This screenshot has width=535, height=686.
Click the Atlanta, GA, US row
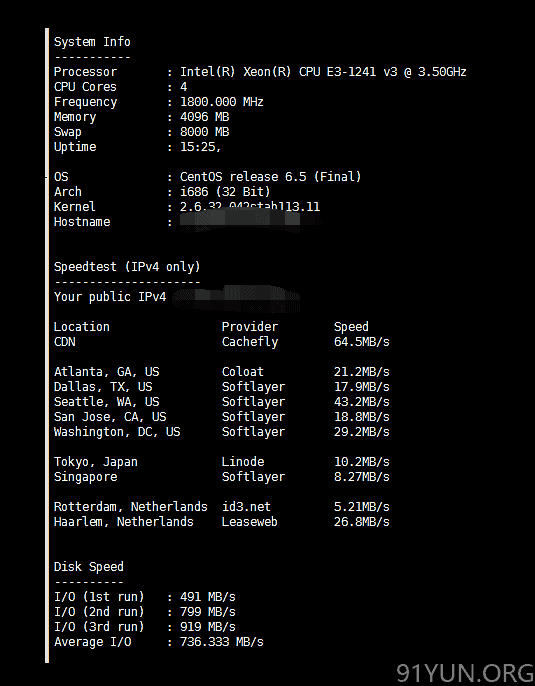coord(221,372)
